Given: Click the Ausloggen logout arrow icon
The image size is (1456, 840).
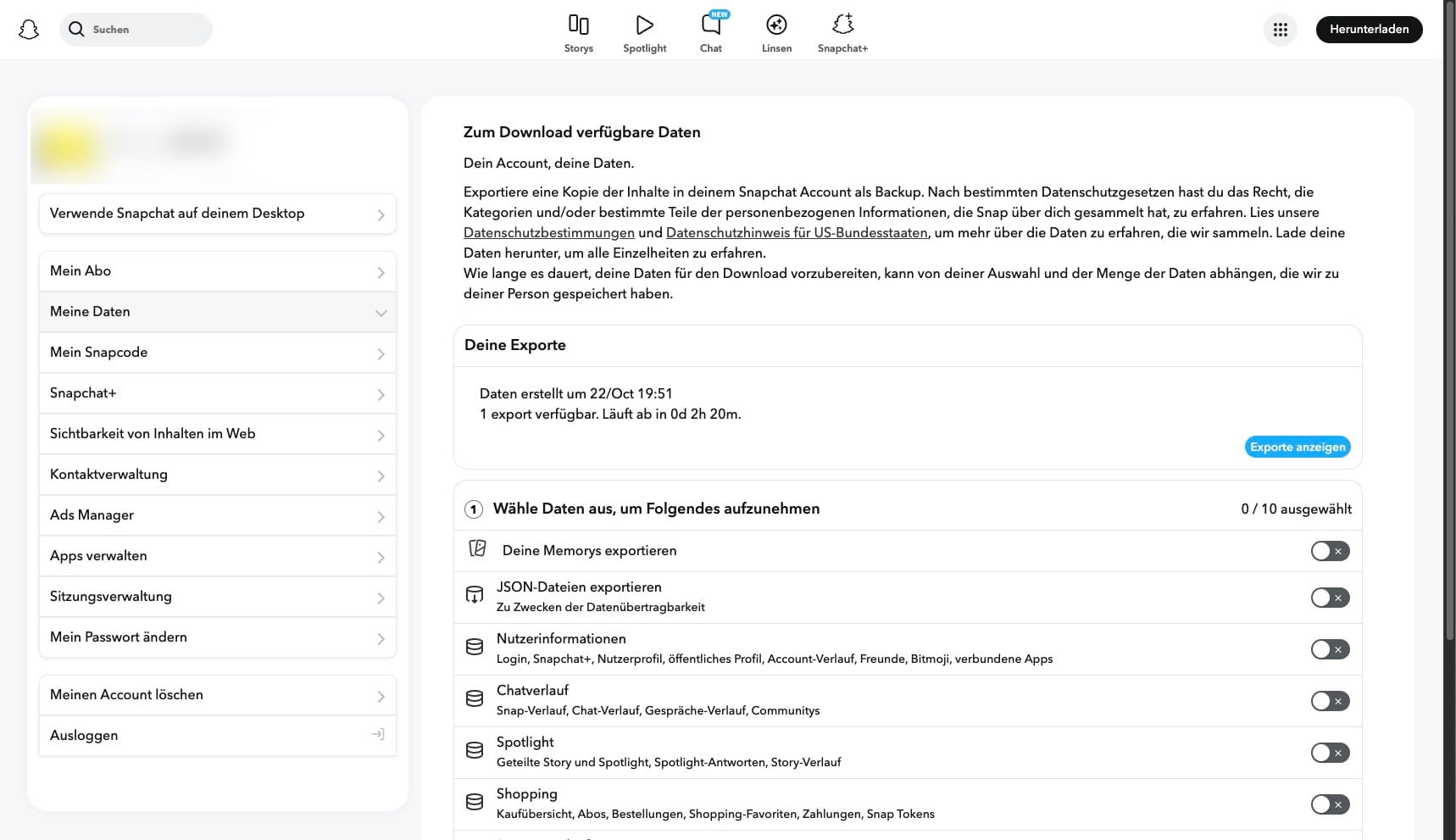Looking at the screenshot, I should (378, 734).
